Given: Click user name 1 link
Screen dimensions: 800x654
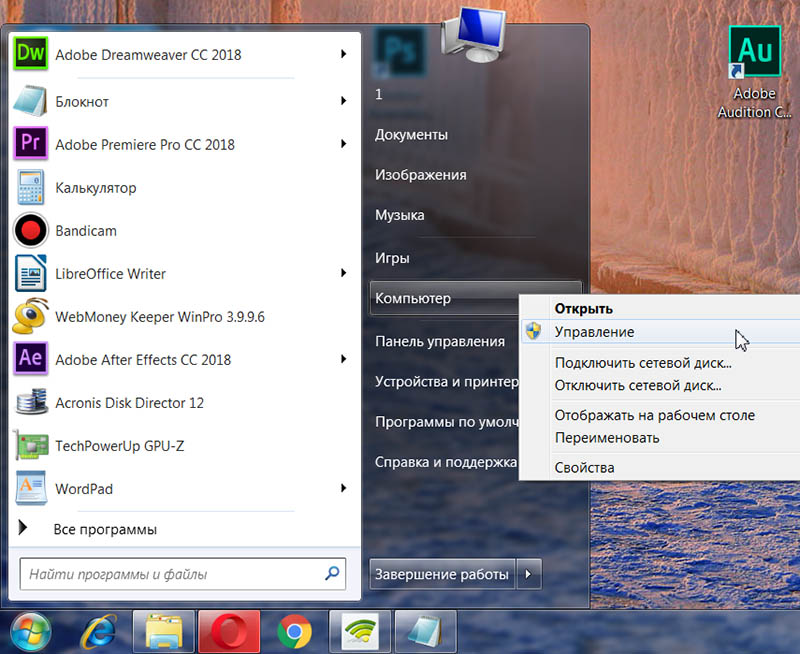Looking at the screenshot, I should [379, 94].
